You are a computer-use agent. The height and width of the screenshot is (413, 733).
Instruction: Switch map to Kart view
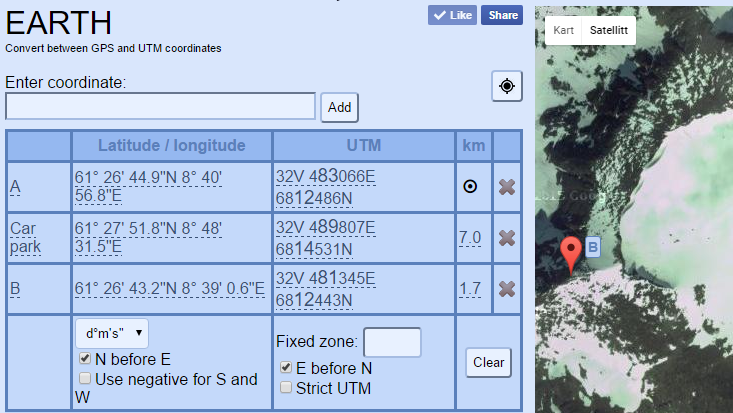[x=563, y=30]
